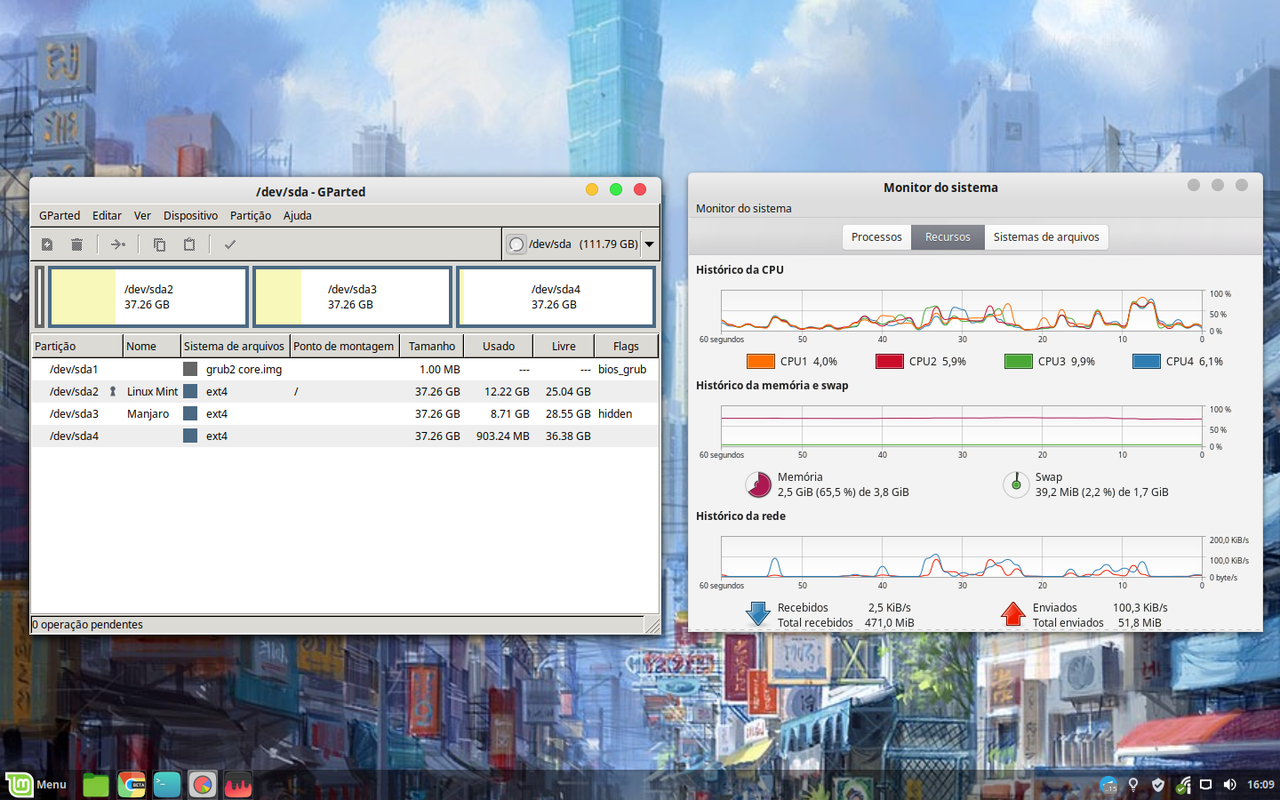Sort by the Partição column header
Screen dimensions: 1280x800
pyautogui.click(x=77, y=346)
